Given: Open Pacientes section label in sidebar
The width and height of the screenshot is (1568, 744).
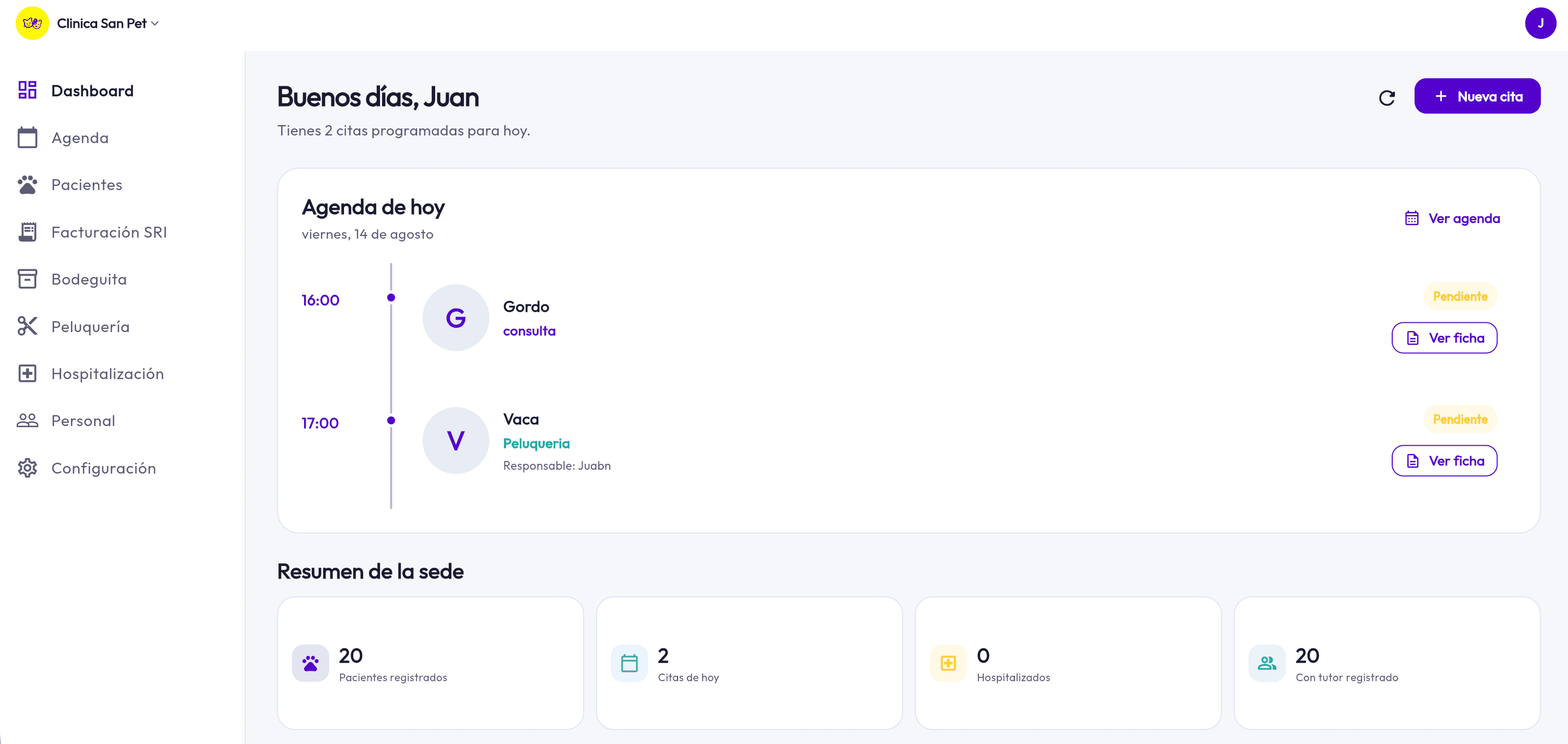Looking at the screenshot, I should (86, 185).
